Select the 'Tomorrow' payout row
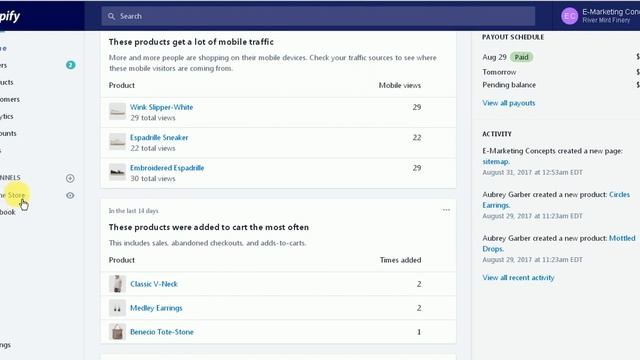640x360 pixels. pos(499,72)
